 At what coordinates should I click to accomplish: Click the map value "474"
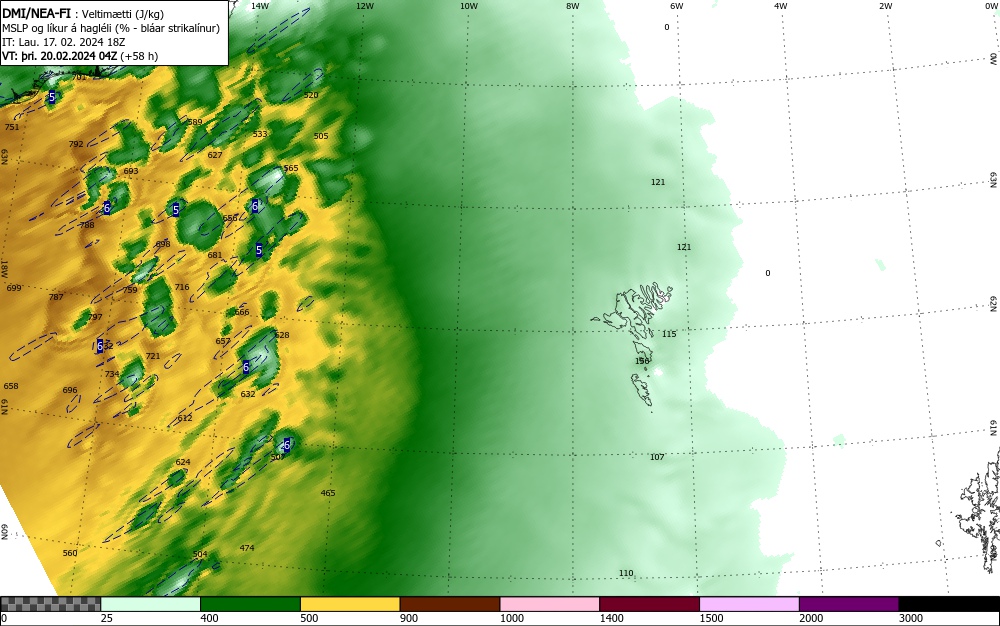(x=247, y=548)
